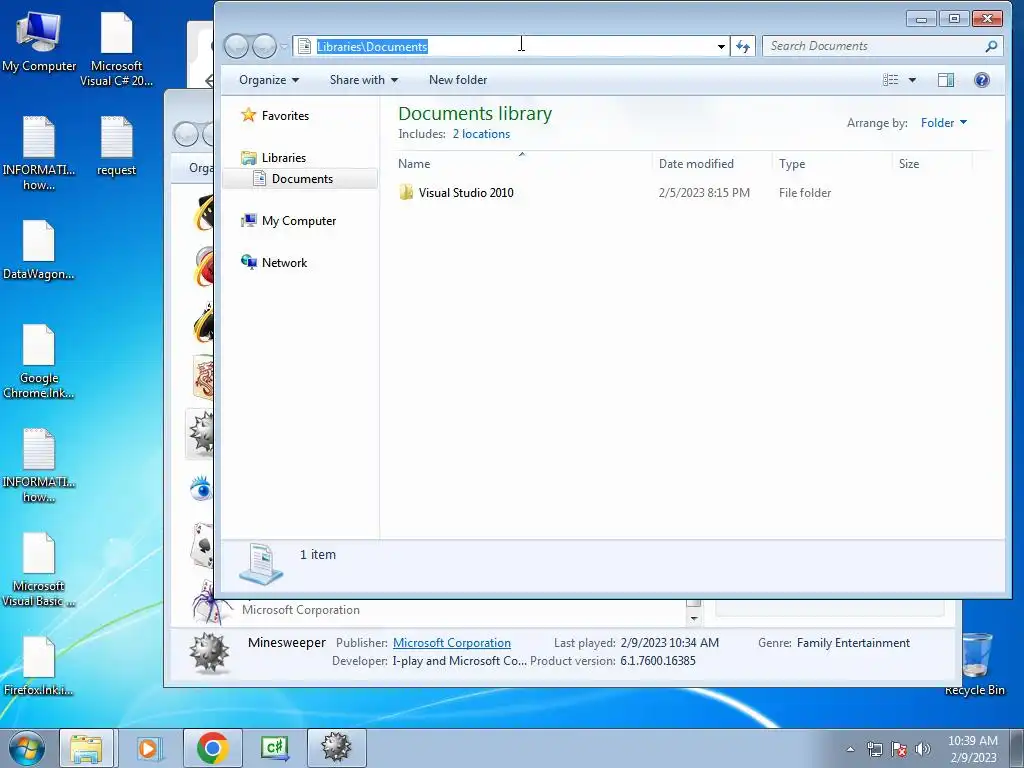Select Libraries in navigation pane

pos(283,157)
